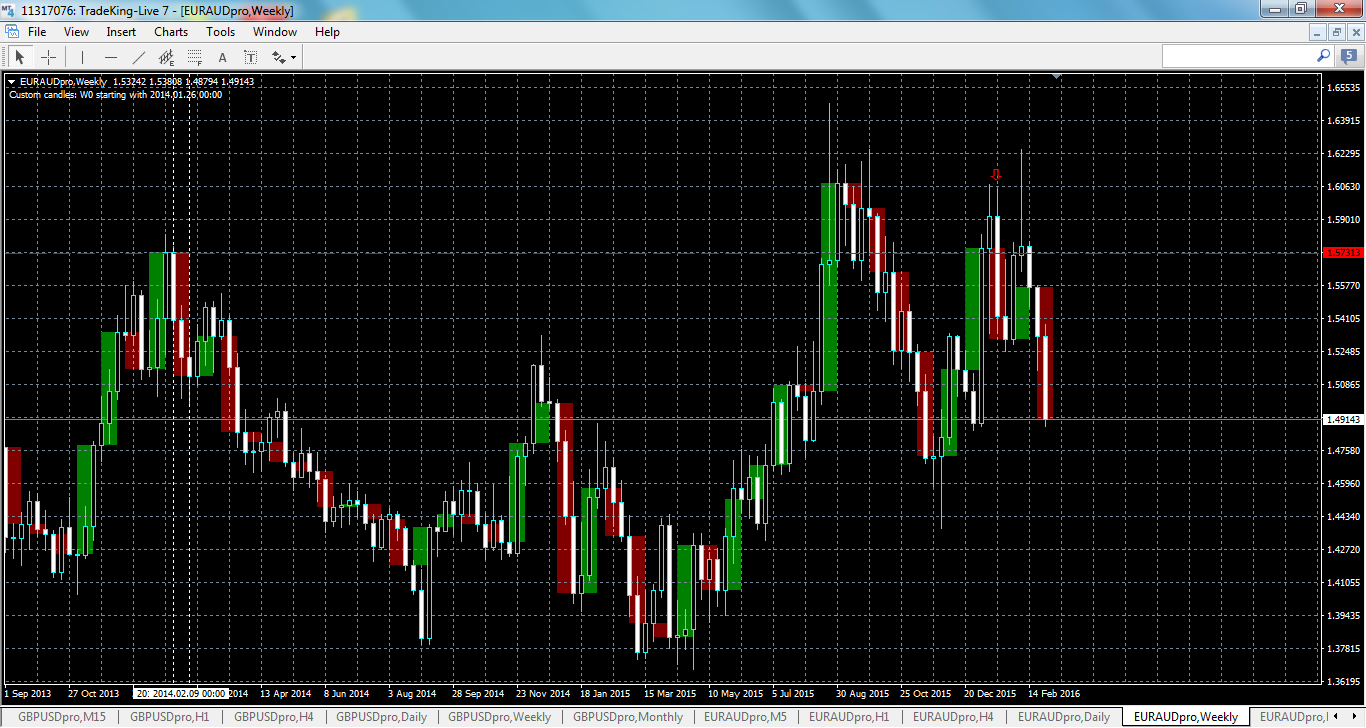Viewport: 1366px width, 728px height.
Task: Choose the Horizontal Line drawing tool
Action: click(x=110, y=57)
